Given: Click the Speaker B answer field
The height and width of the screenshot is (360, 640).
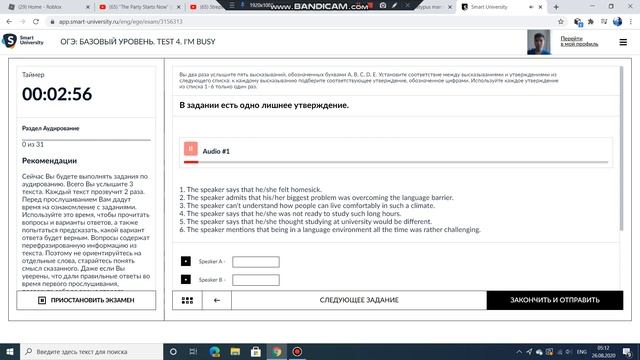Looking at the screenshot, I should coord(256,280).
